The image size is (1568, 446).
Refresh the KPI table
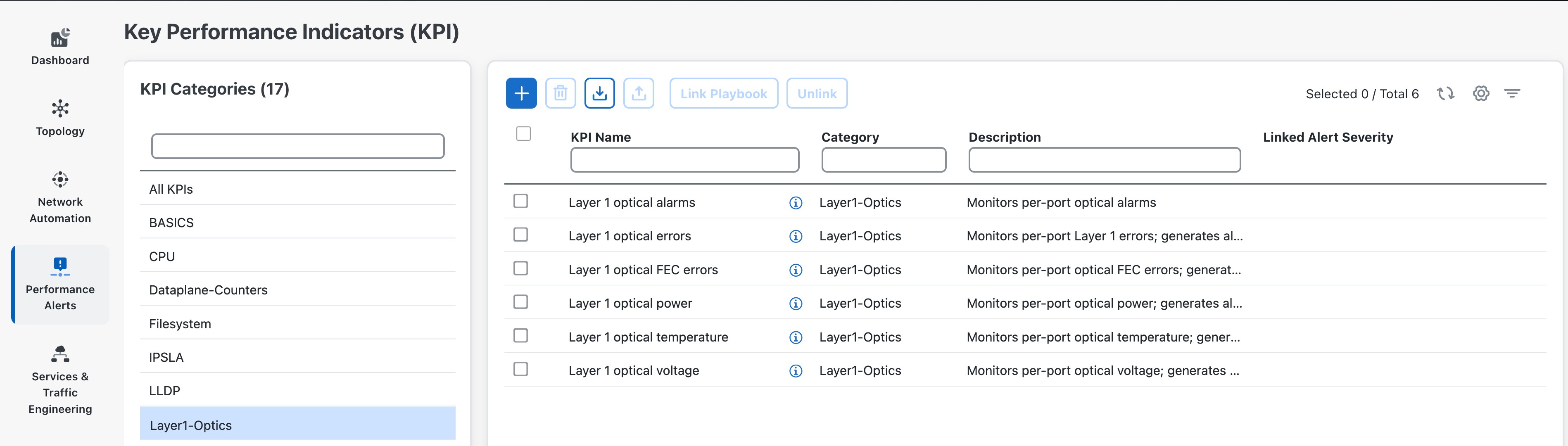click(1445, 94)
